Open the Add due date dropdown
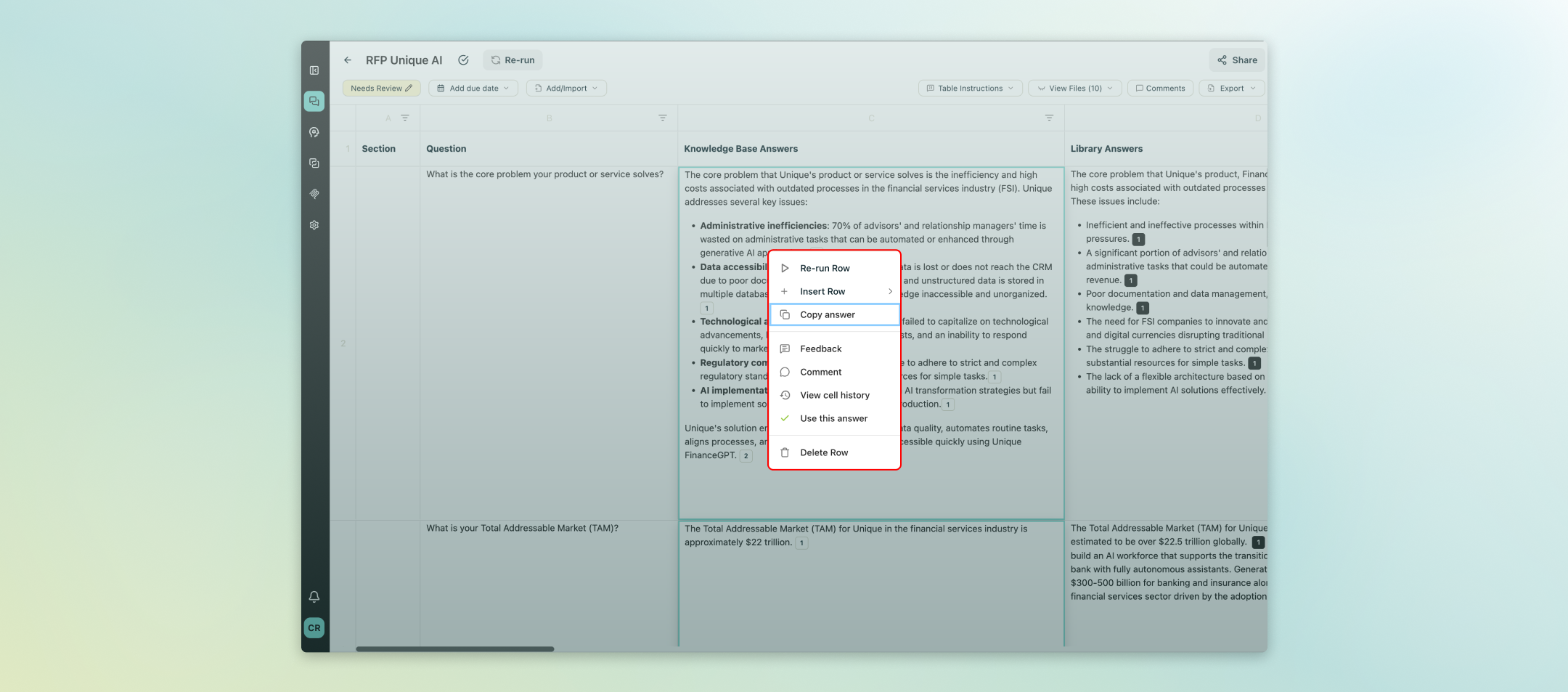Image resolution: width=1568 pixels, height=692 pixels. pos(473,89)
